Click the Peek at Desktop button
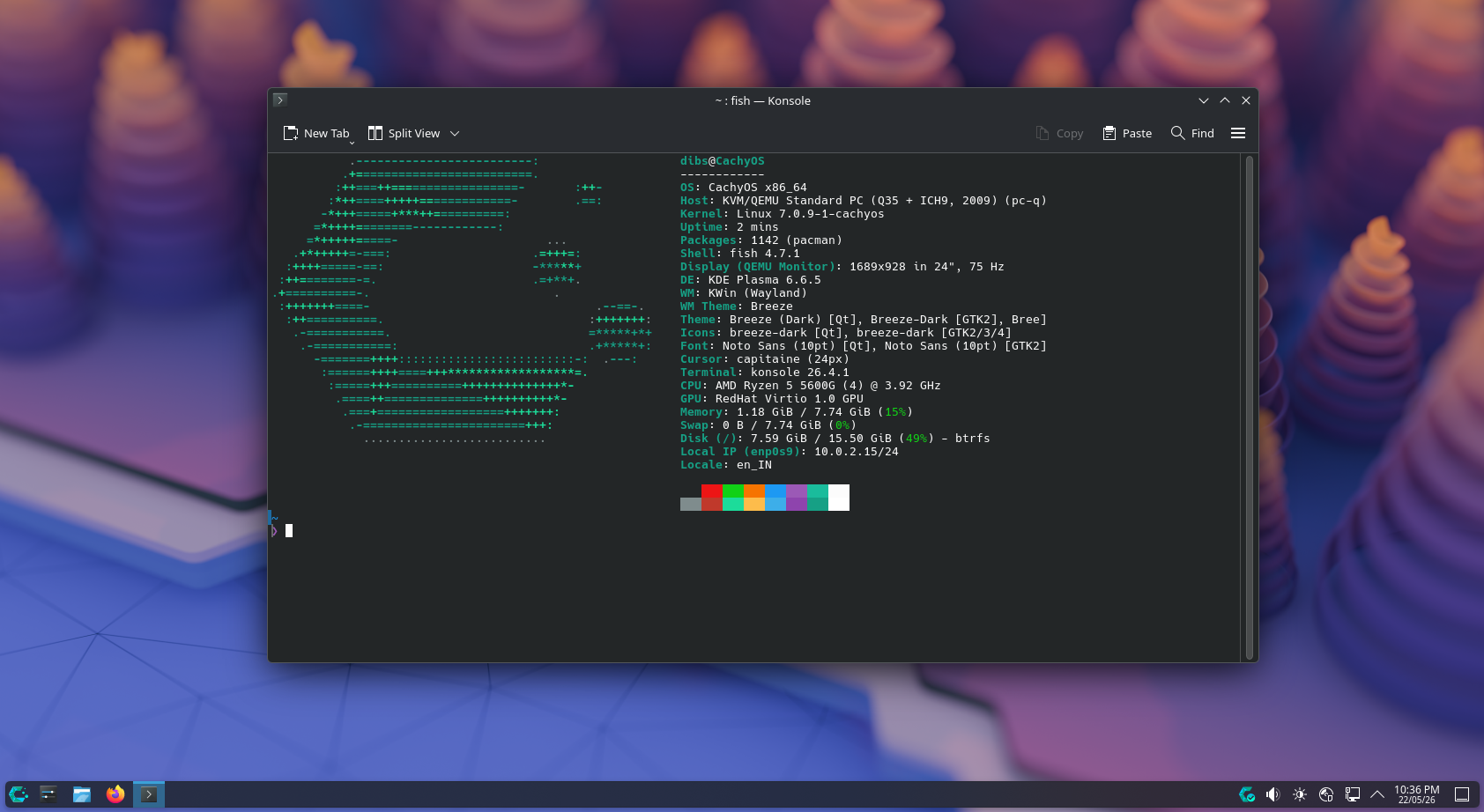 1462,794
